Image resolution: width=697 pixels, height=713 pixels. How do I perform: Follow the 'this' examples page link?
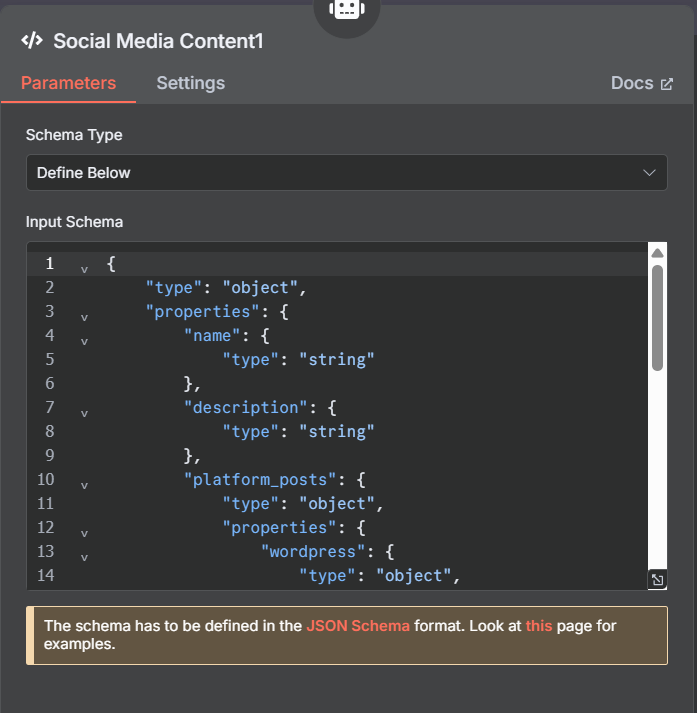(539, 626)
